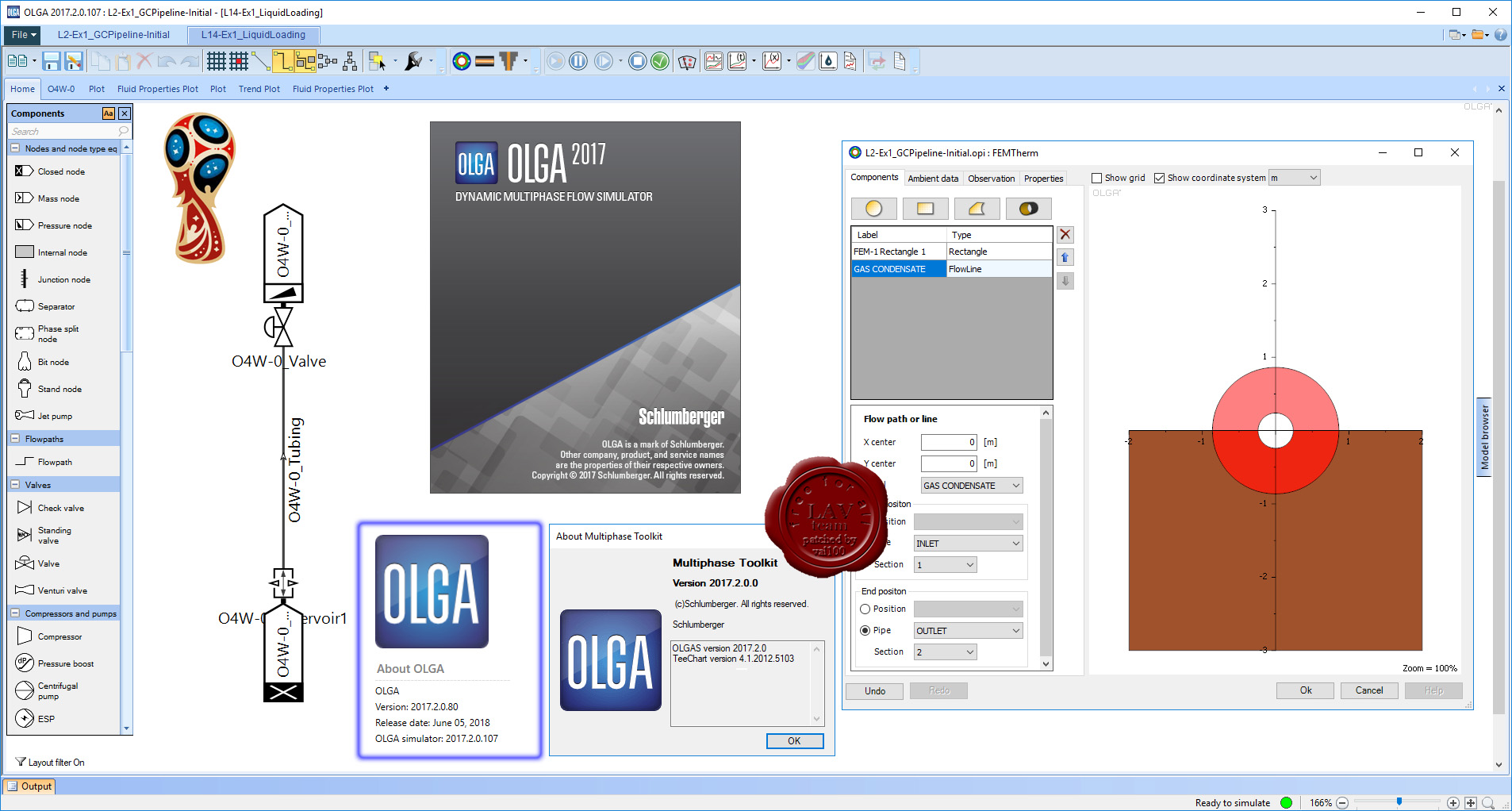Image resolution: width=1512 pixels, height=811 pixels.
Task: Click the Undo button in FEMTherm
Action: [x=875, y=691]
